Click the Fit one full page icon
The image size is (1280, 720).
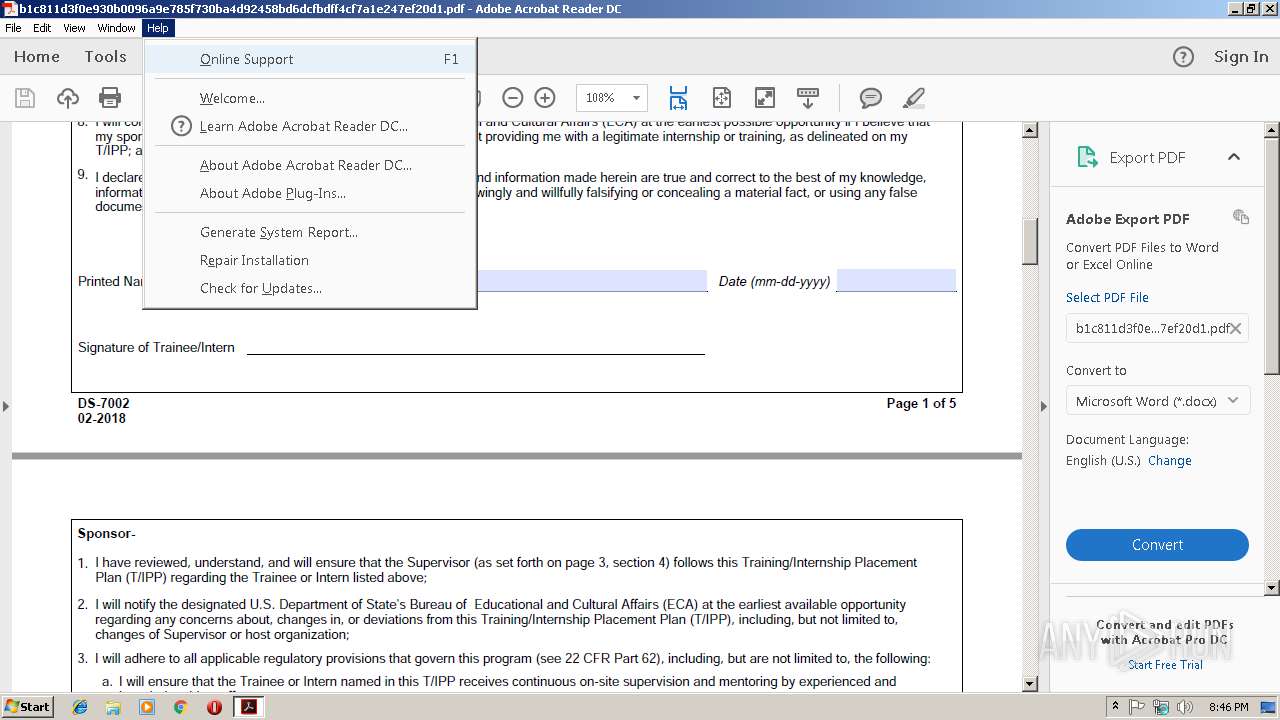pos(722,97)
